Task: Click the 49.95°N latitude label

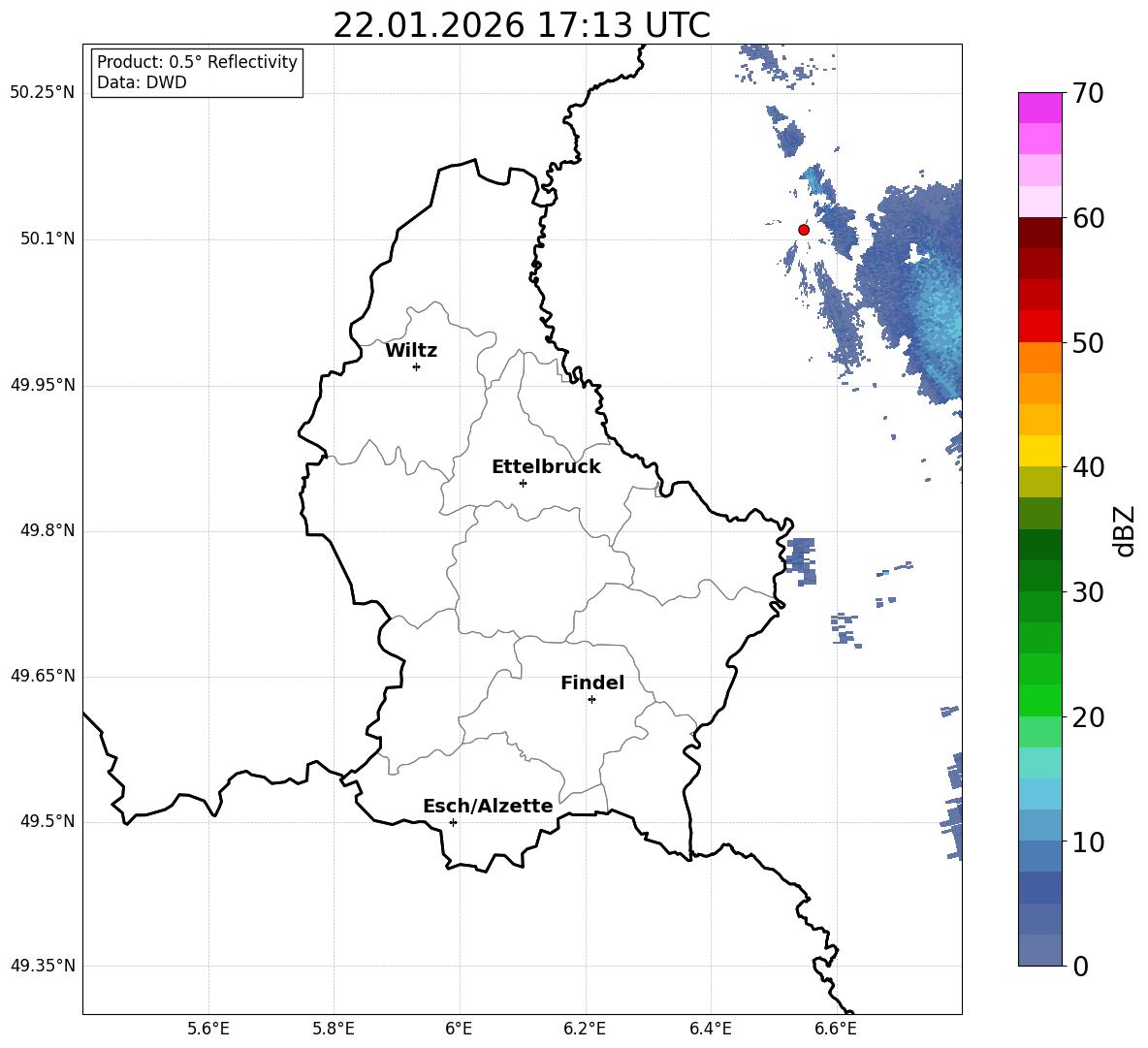Action: tap(43, 385)
